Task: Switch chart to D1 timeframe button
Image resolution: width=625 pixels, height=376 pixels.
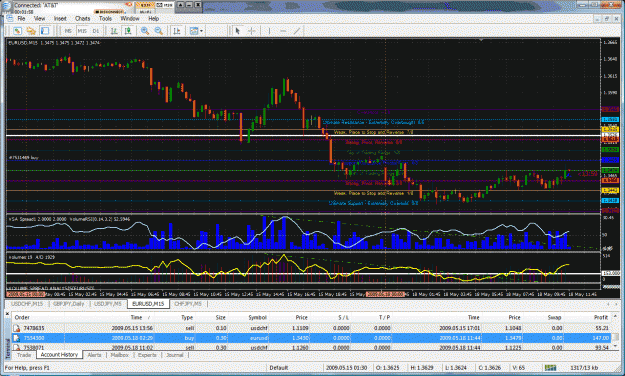Action: [x=96, y=31]
